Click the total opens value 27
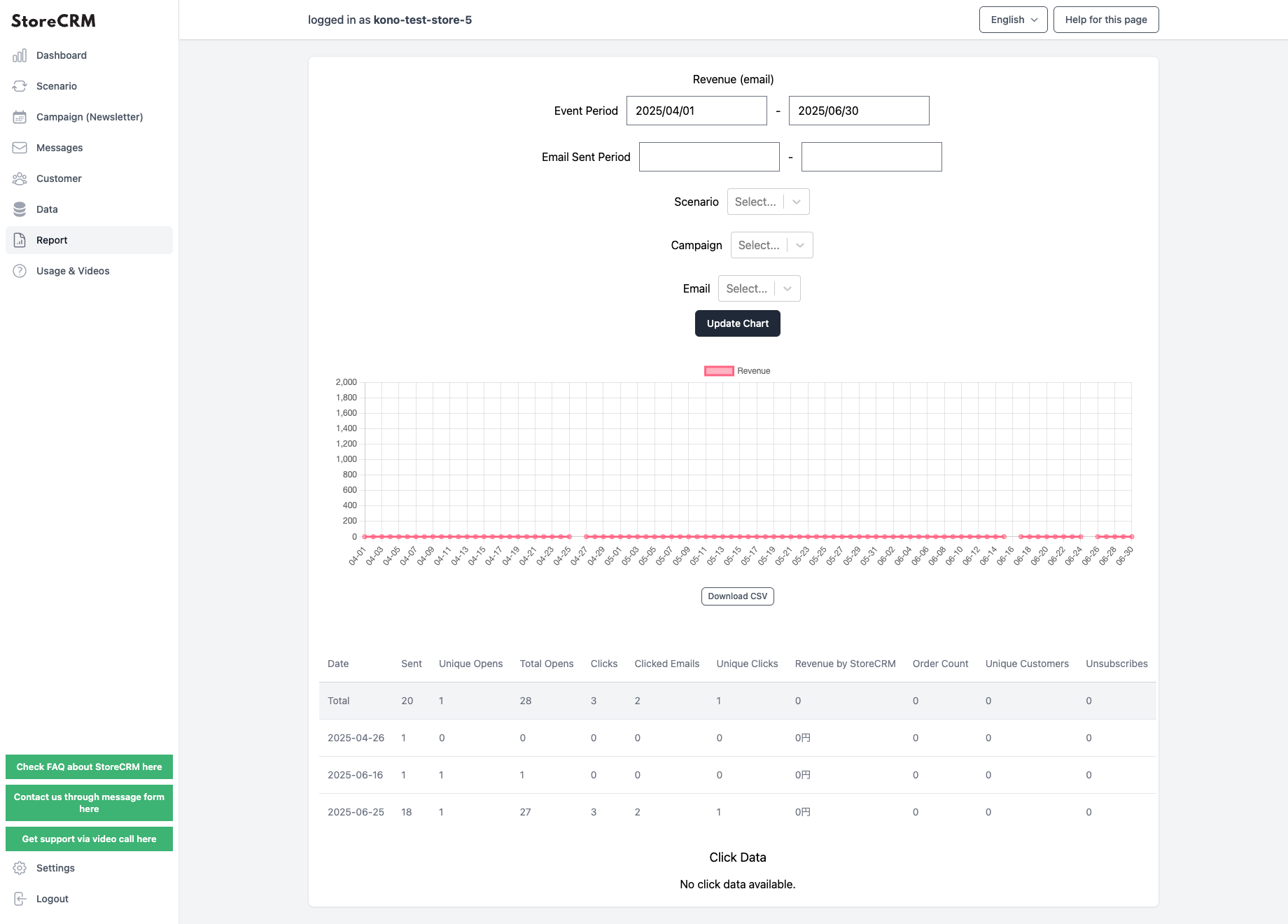 point(525,812)
